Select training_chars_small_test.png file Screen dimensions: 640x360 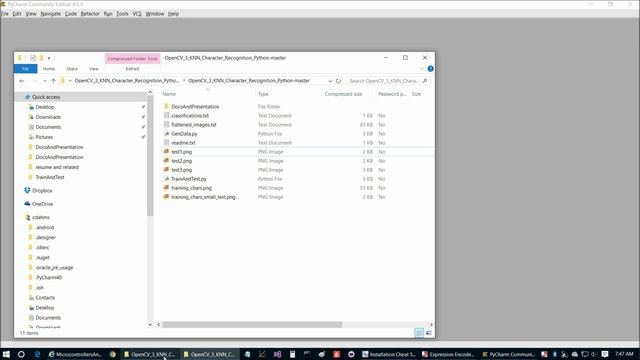[203, 197]
